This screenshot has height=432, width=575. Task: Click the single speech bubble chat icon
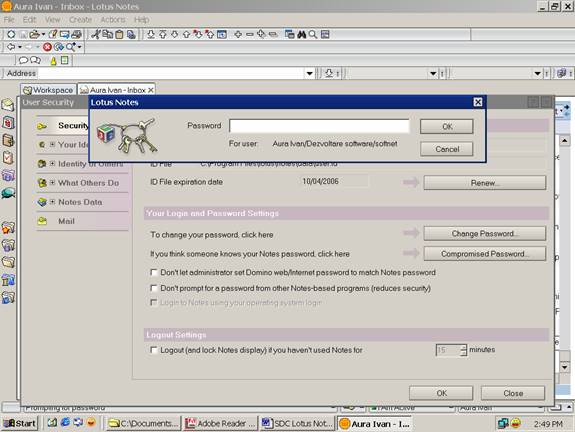click(23, 60)
